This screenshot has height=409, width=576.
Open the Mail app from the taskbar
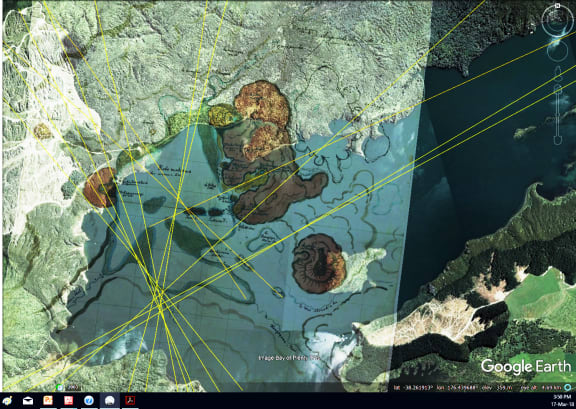click(x=28, y=401)
